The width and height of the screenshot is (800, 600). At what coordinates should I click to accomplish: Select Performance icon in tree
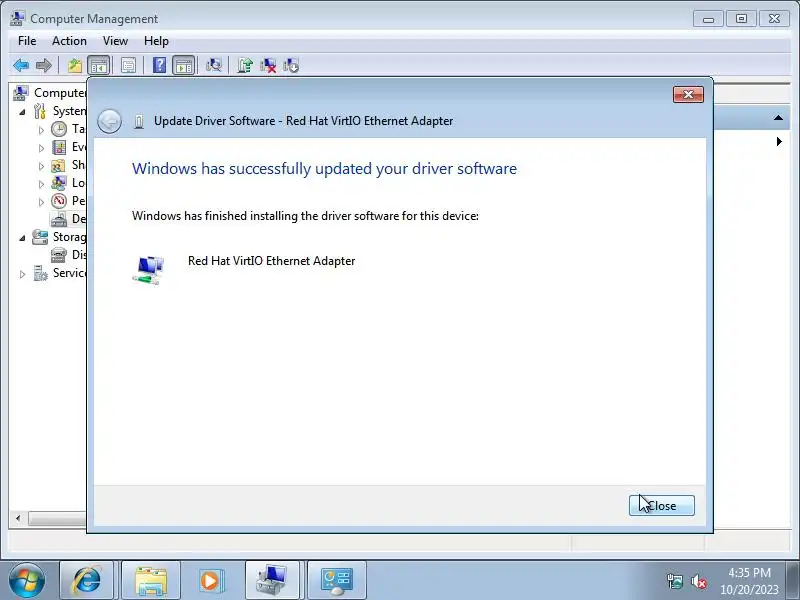(x=59, y=201)
